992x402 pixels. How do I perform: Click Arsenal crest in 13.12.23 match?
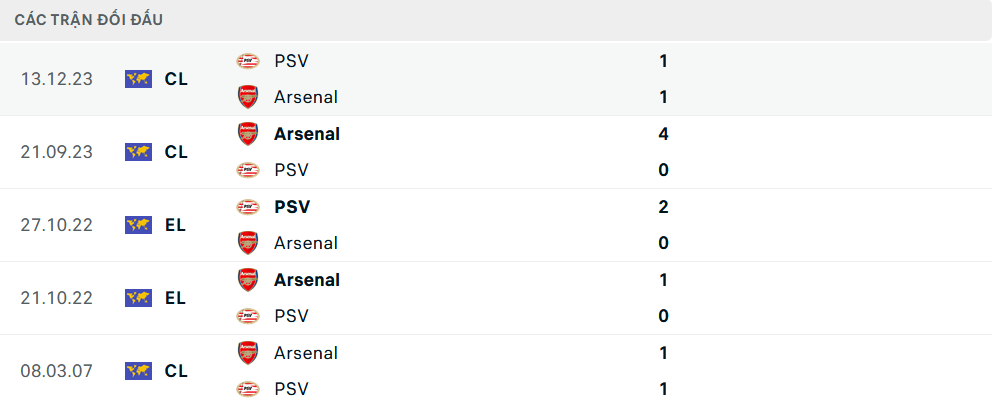click(x=247, y=97)
